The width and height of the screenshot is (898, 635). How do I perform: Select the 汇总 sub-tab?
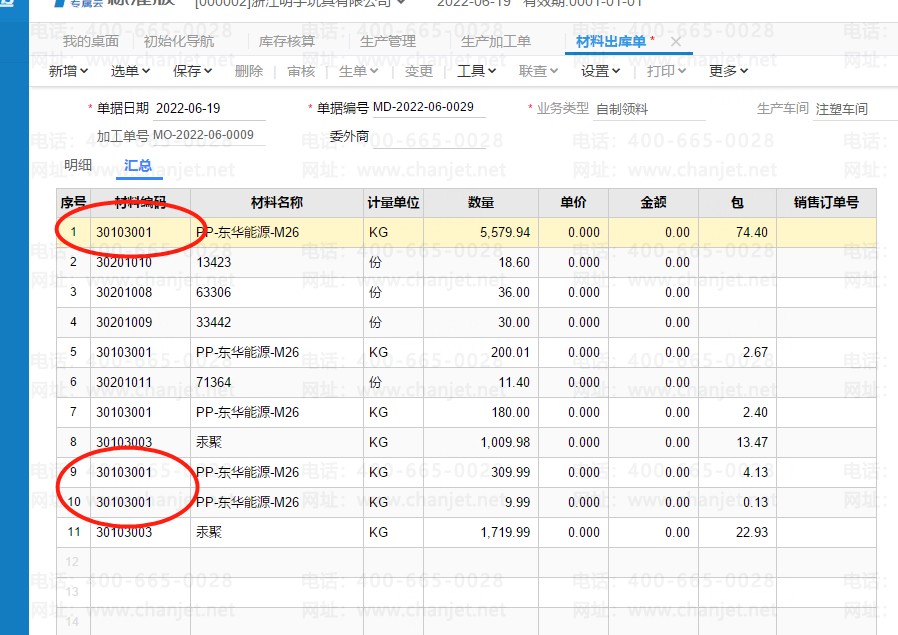click(138, 165)
